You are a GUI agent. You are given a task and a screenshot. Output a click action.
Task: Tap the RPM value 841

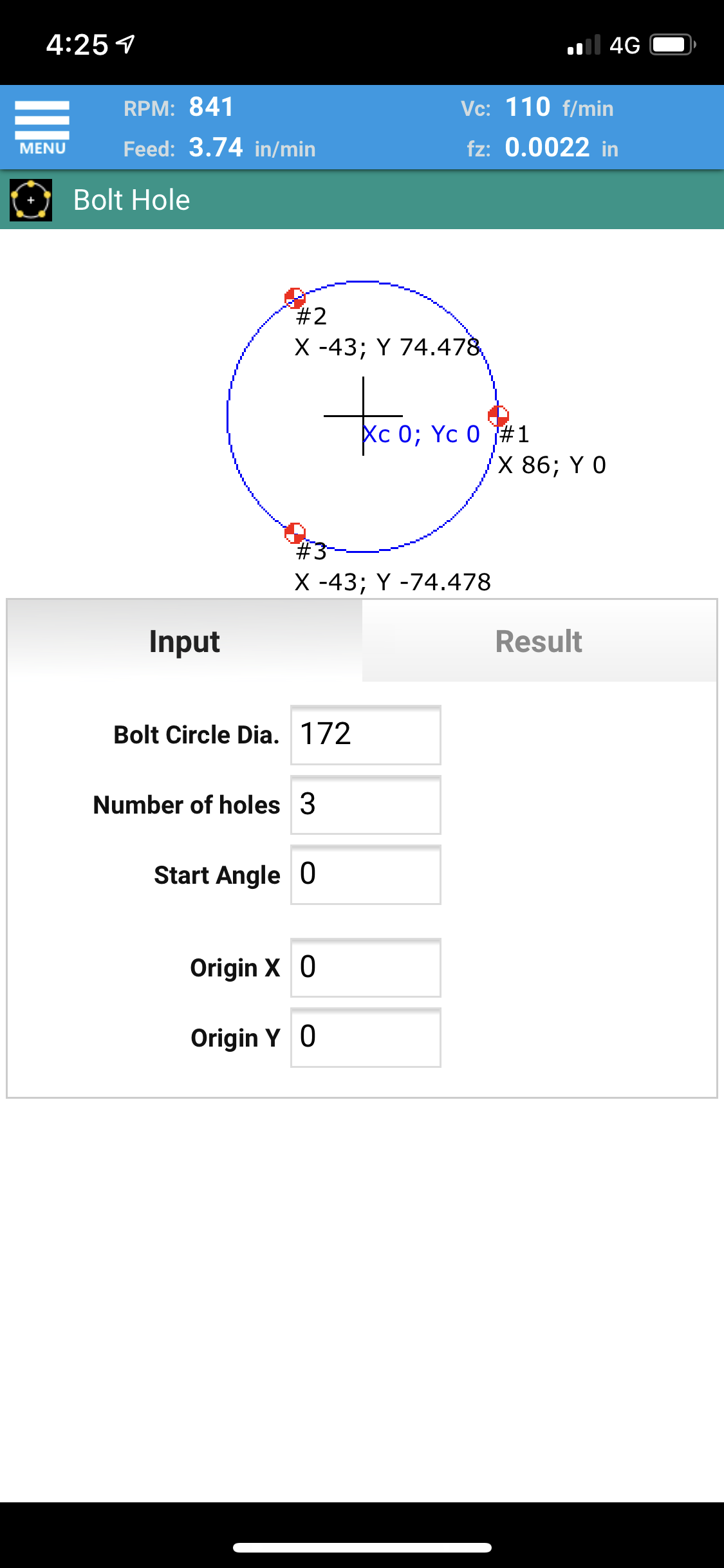211,107
